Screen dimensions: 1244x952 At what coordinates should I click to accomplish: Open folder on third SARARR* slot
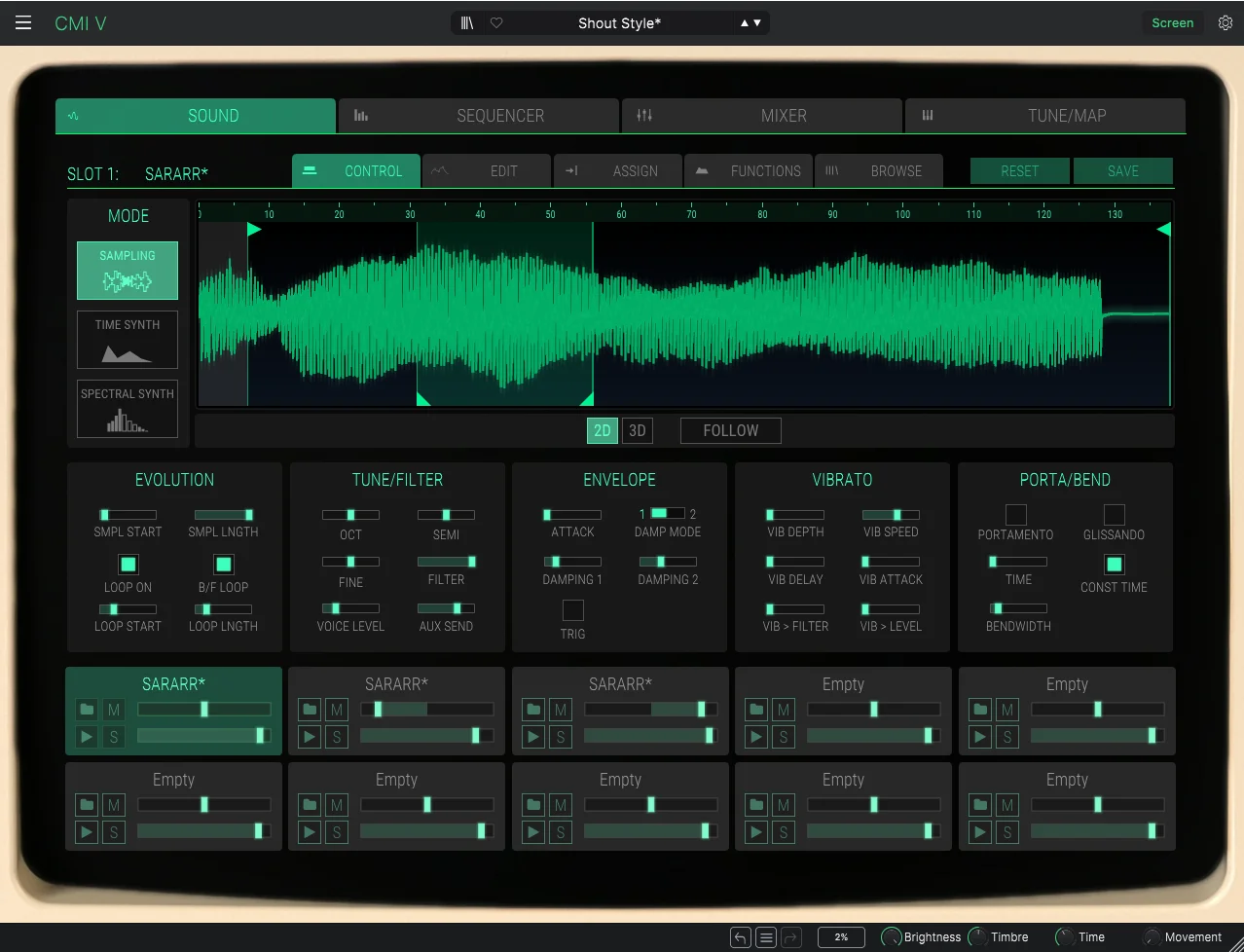533,710
